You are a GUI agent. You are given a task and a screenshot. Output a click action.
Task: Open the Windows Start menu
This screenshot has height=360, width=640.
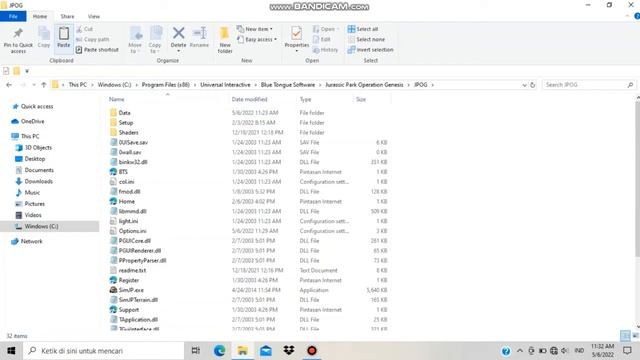pyautogui.click(x=11, y=351)
